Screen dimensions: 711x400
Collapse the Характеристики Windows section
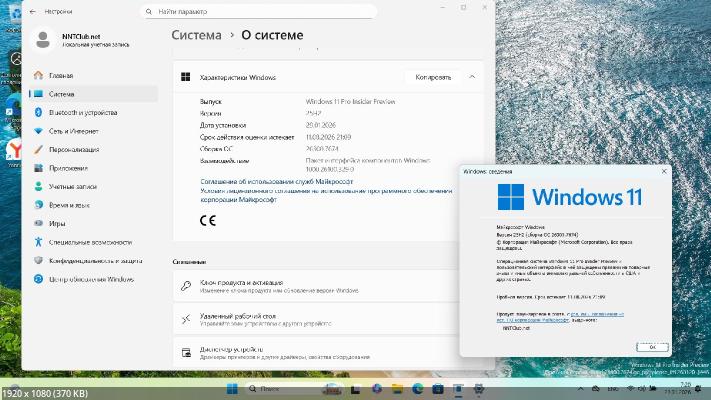471,77
